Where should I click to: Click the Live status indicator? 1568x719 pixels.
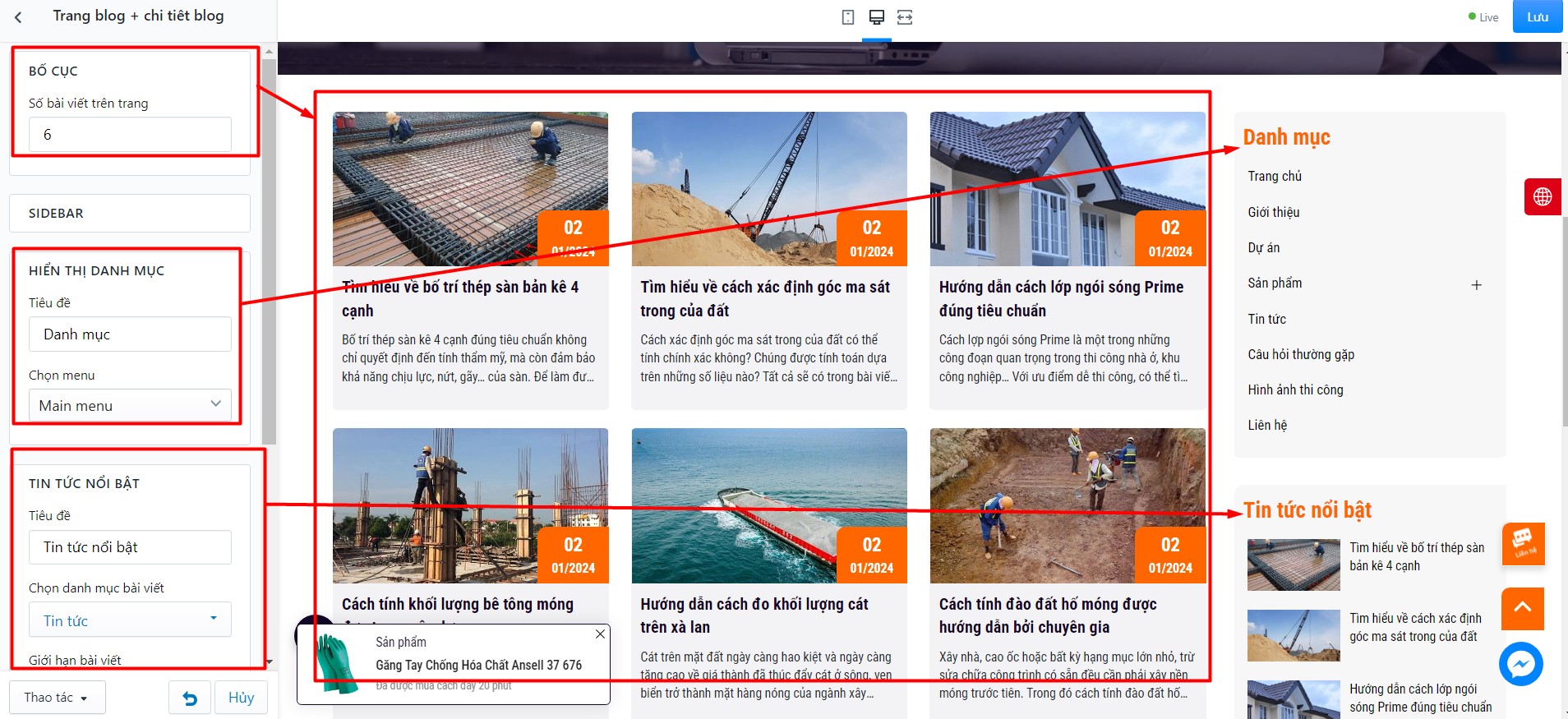coord(1483,17)
